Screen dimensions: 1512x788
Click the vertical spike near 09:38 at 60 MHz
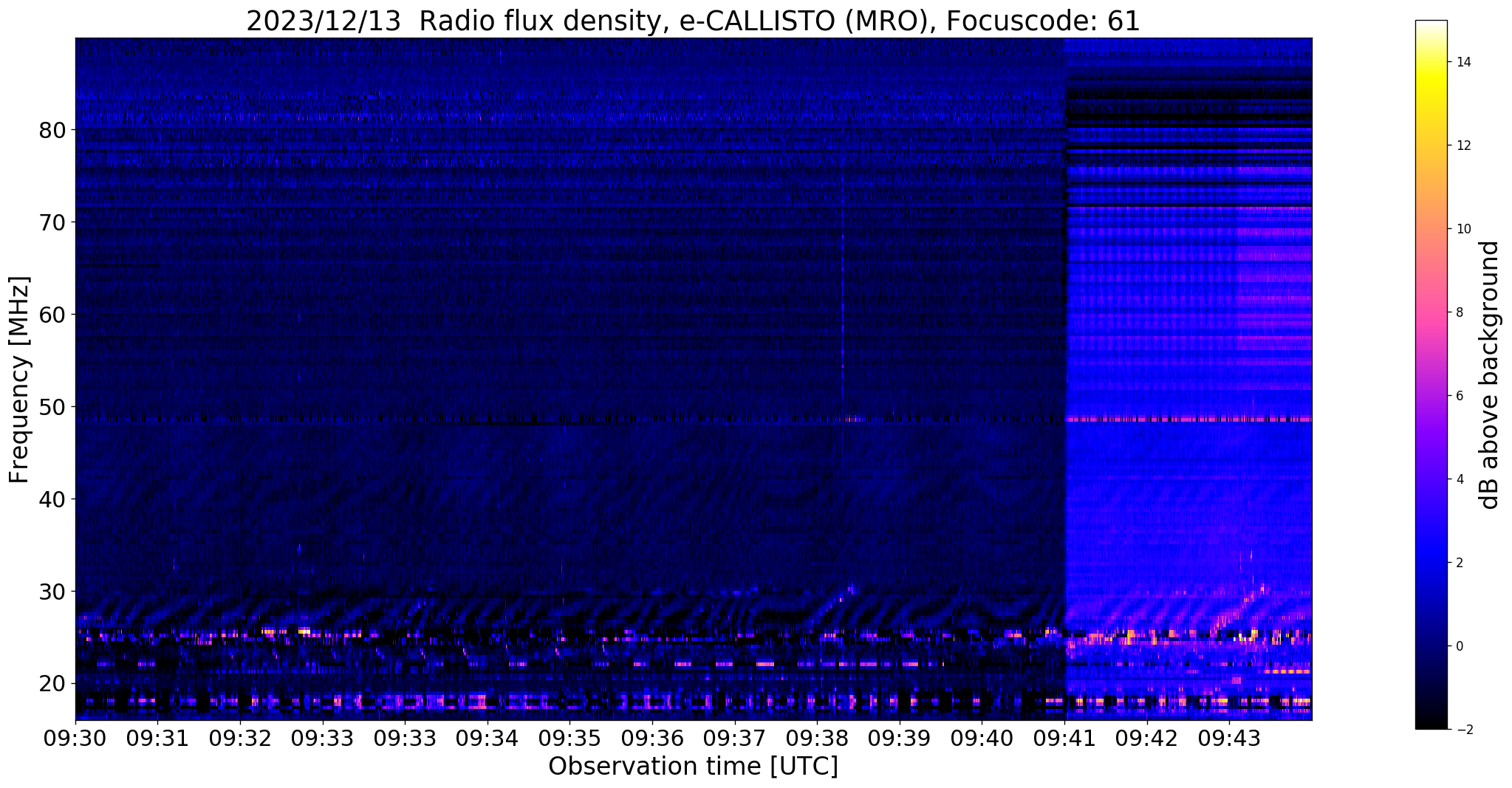tap(843, 315)
